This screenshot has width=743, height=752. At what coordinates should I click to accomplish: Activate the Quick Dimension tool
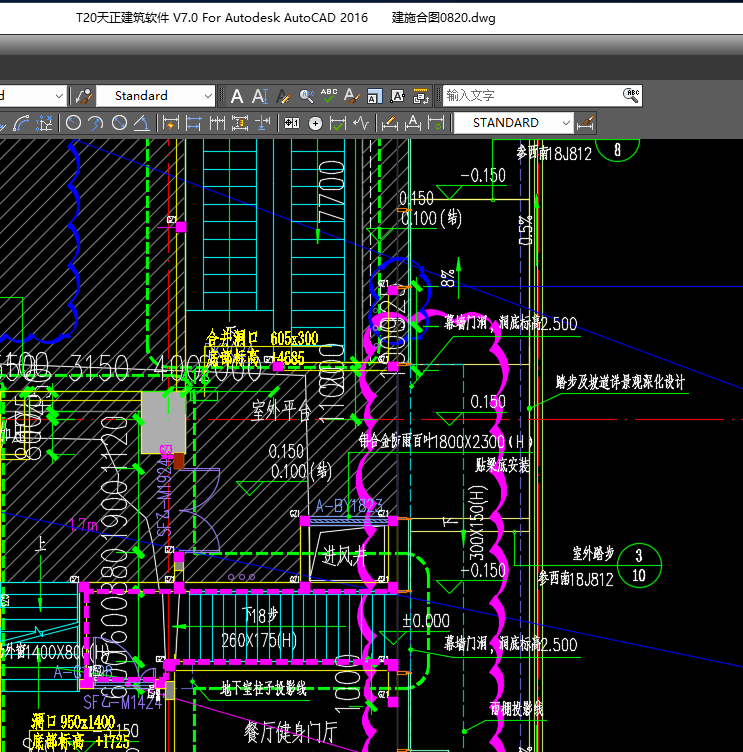tap(171, 123)
